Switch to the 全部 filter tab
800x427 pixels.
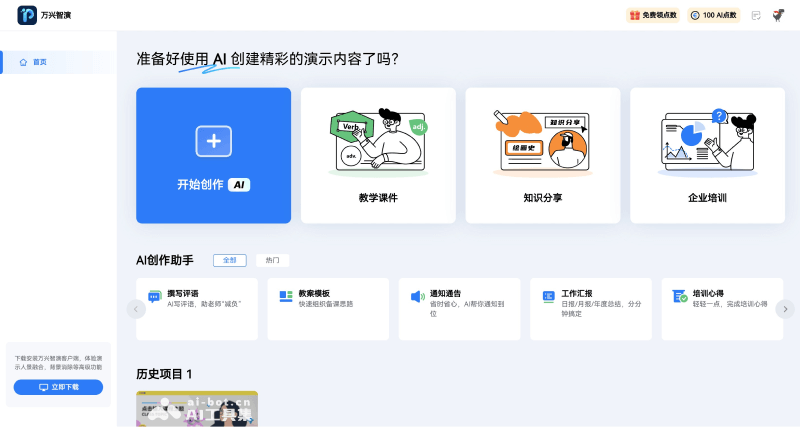pyautogui.click(x=229, y=260)
